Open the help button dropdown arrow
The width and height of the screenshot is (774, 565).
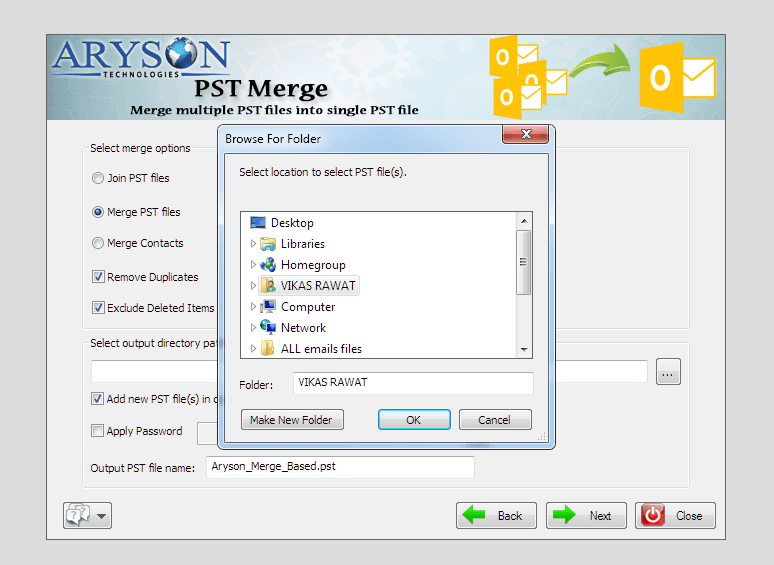tap(101, 516)
